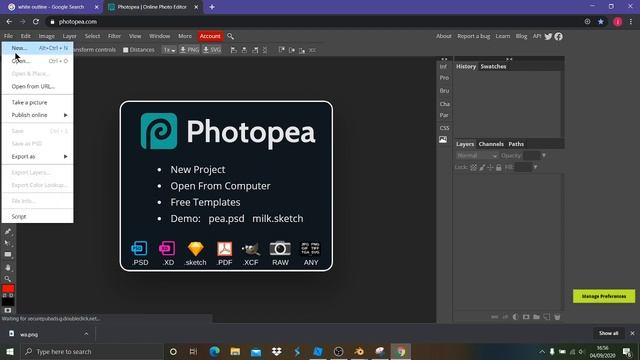Image resolution: width=640 pixels, height=360 pixels.
Task: Open Photopea Facebook page icon
Action: coord(558,36)
